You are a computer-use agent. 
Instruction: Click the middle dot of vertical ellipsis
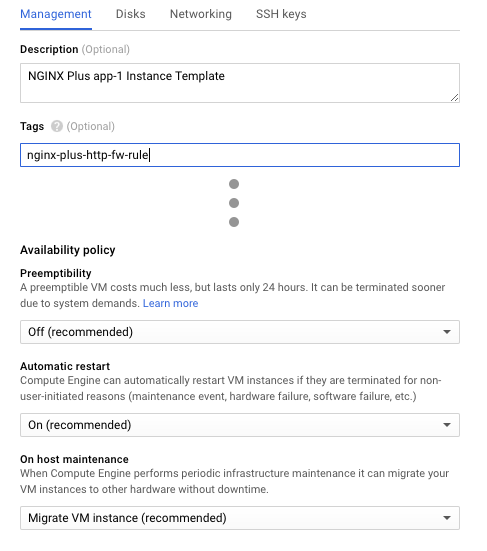click(234, 203)
